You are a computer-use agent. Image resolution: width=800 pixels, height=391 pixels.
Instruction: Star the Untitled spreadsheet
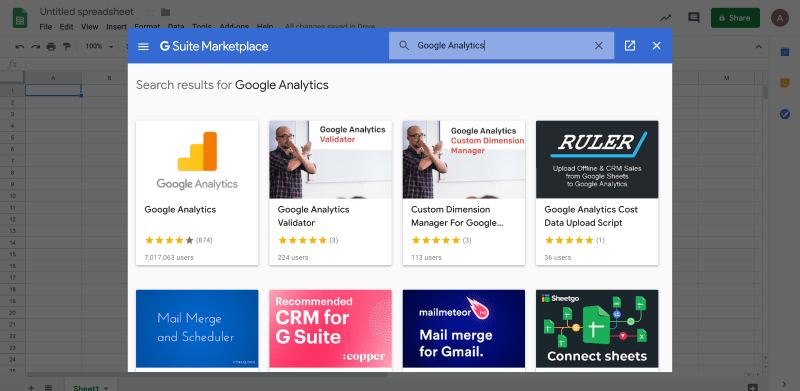[x=150, y=12]
